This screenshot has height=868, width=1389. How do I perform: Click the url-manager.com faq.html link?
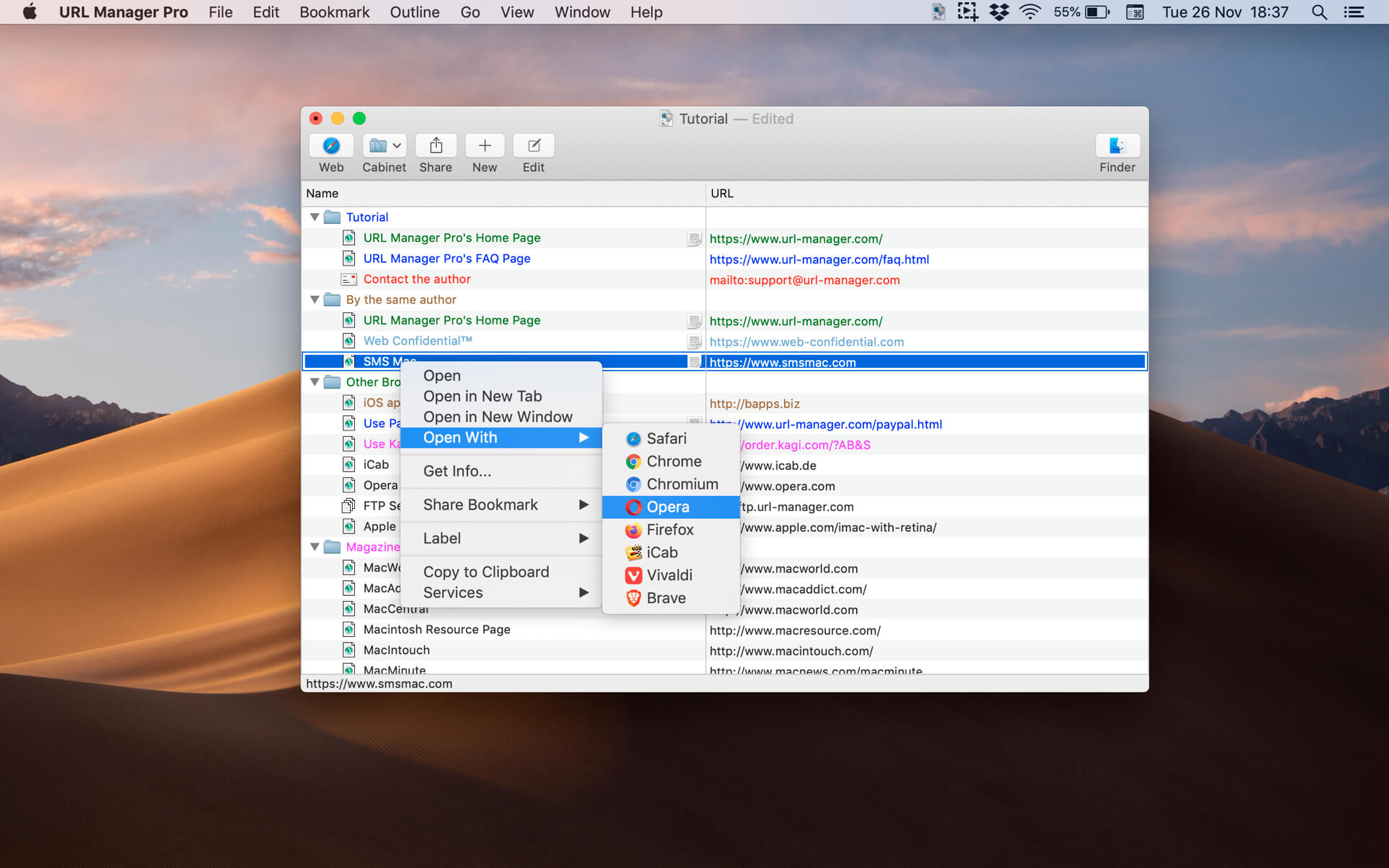[x=819, y=259]
